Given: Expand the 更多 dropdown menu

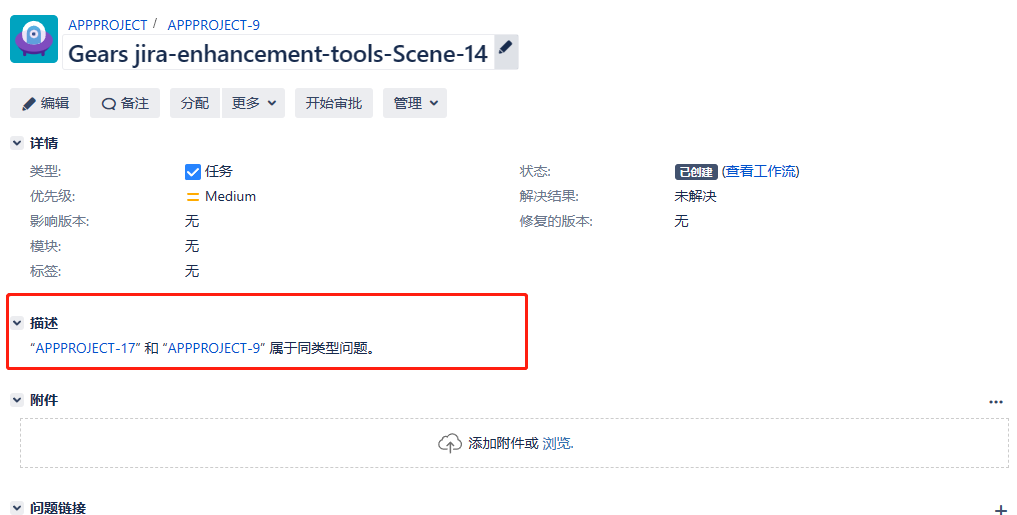Looking at the screenshot, I should 253,103.
